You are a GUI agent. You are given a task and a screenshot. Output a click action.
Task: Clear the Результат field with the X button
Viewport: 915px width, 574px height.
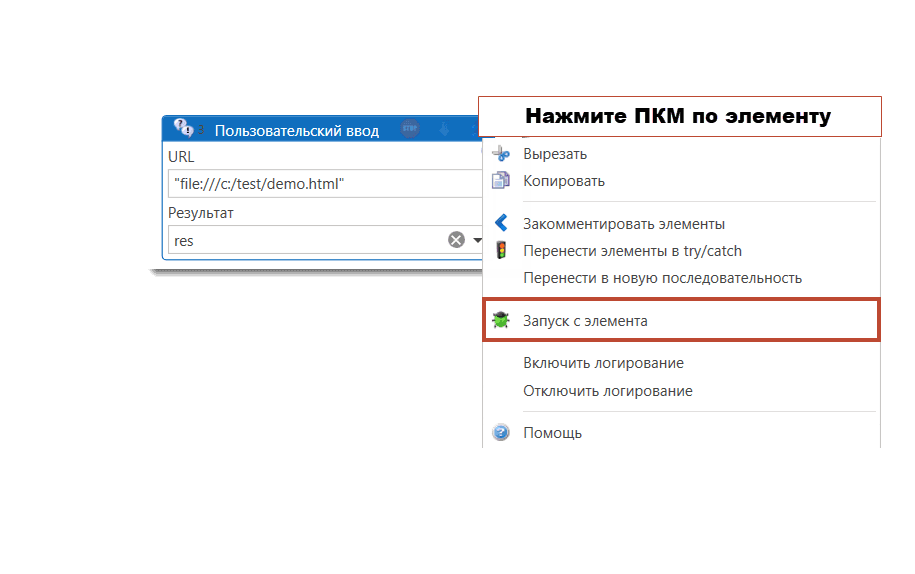point(456,240)
